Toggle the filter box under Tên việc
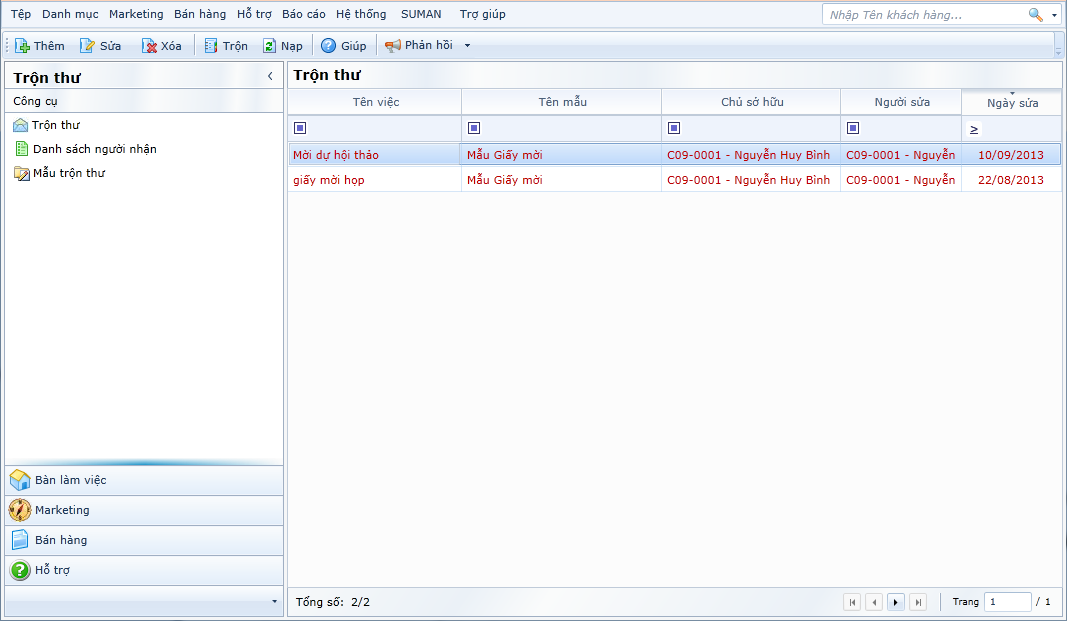1067x621 pixels. pyautogui.click(x=300, y=128)
